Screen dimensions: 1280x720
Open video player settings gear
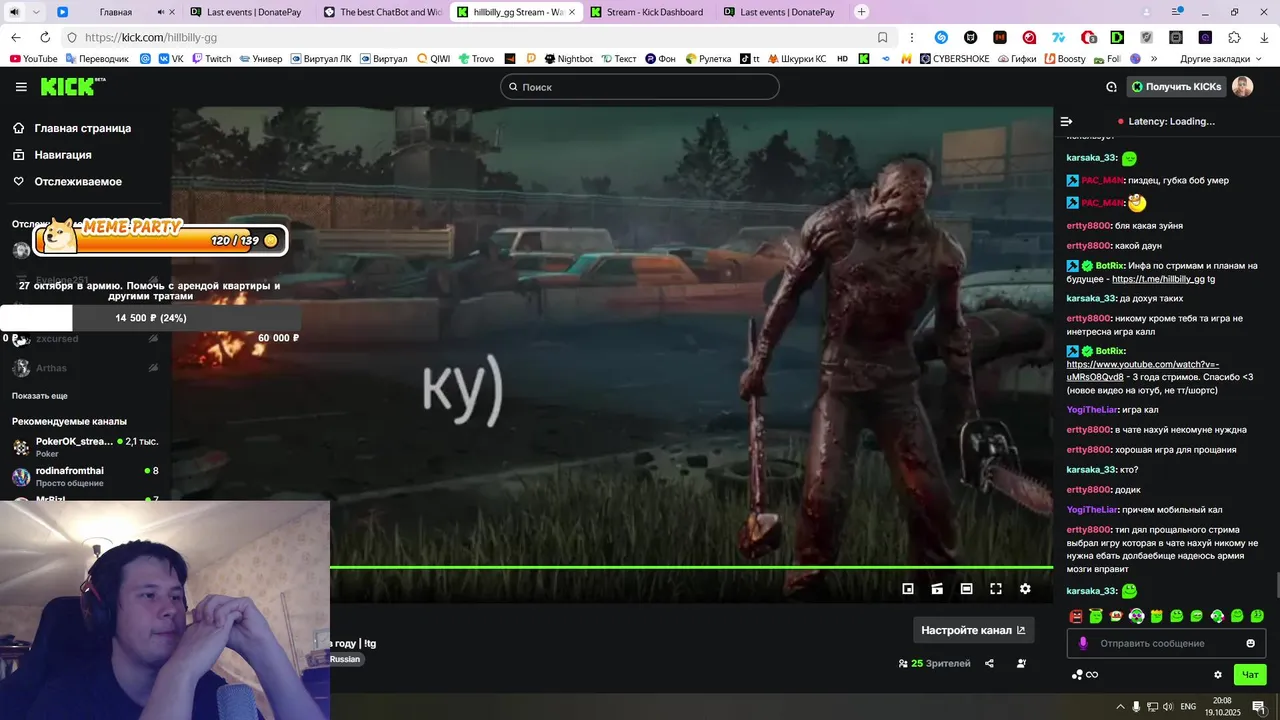[1025, 589]
